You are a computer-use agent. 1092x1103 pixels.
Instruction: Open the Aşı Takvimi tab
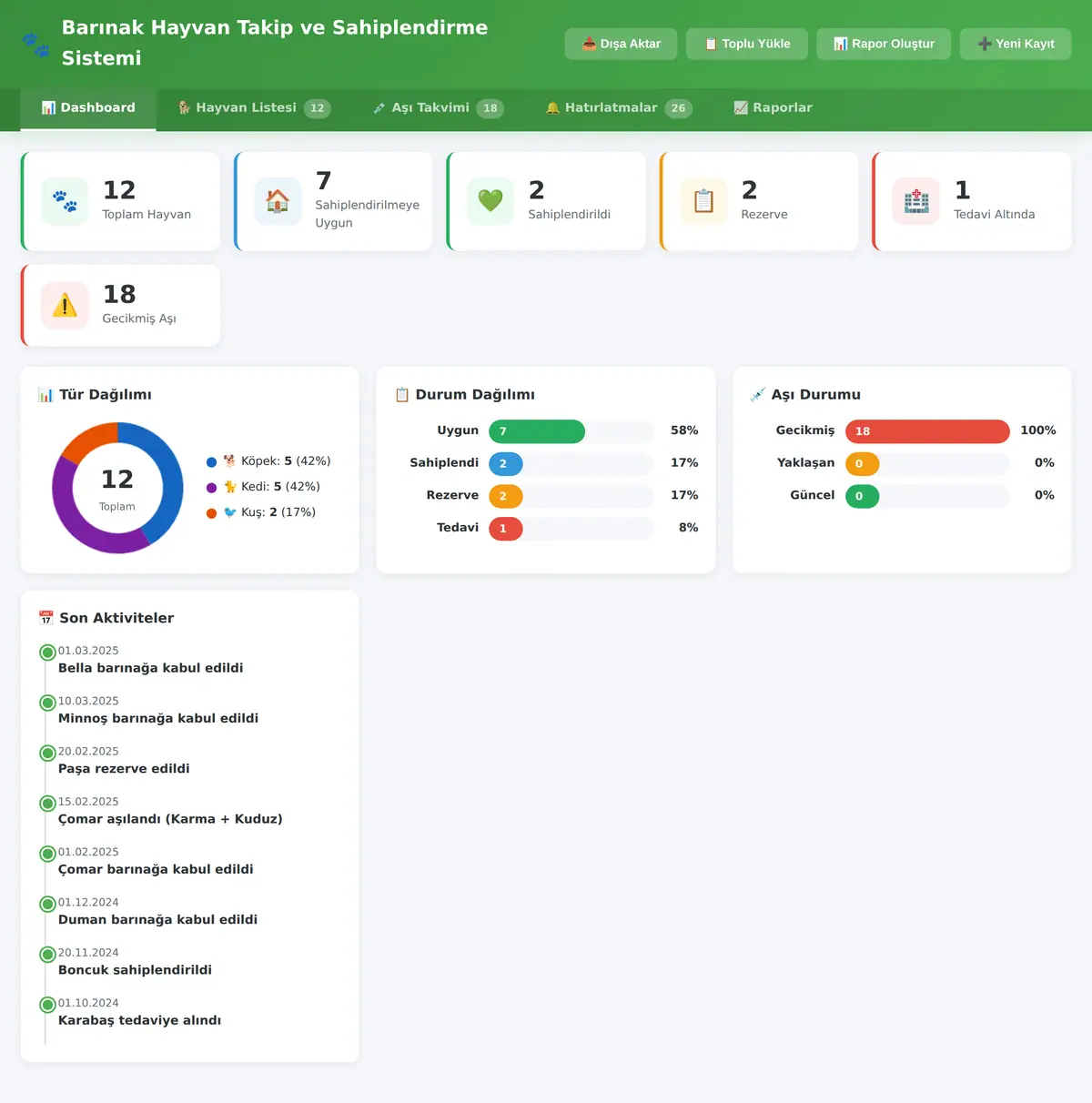pos(438,108)
